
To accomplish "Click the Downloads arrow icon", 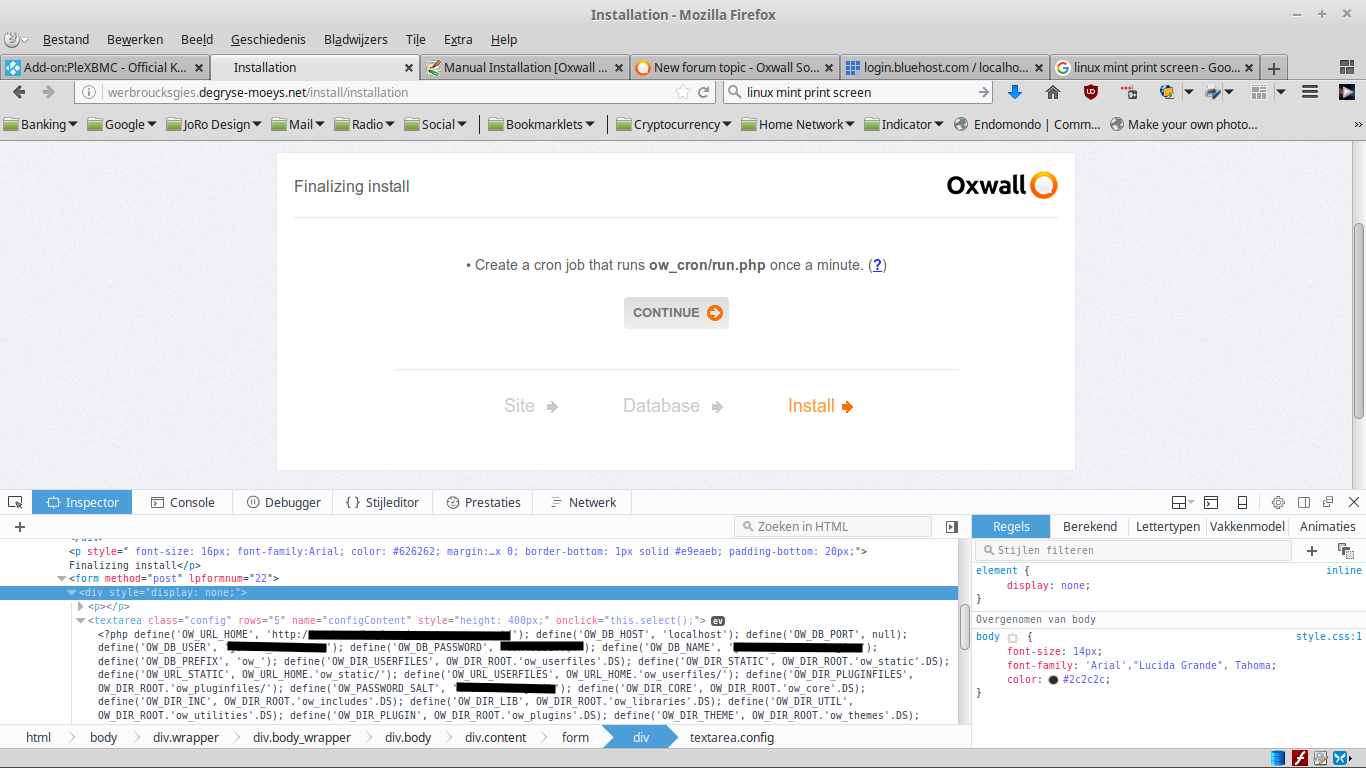I will 1015,92.
